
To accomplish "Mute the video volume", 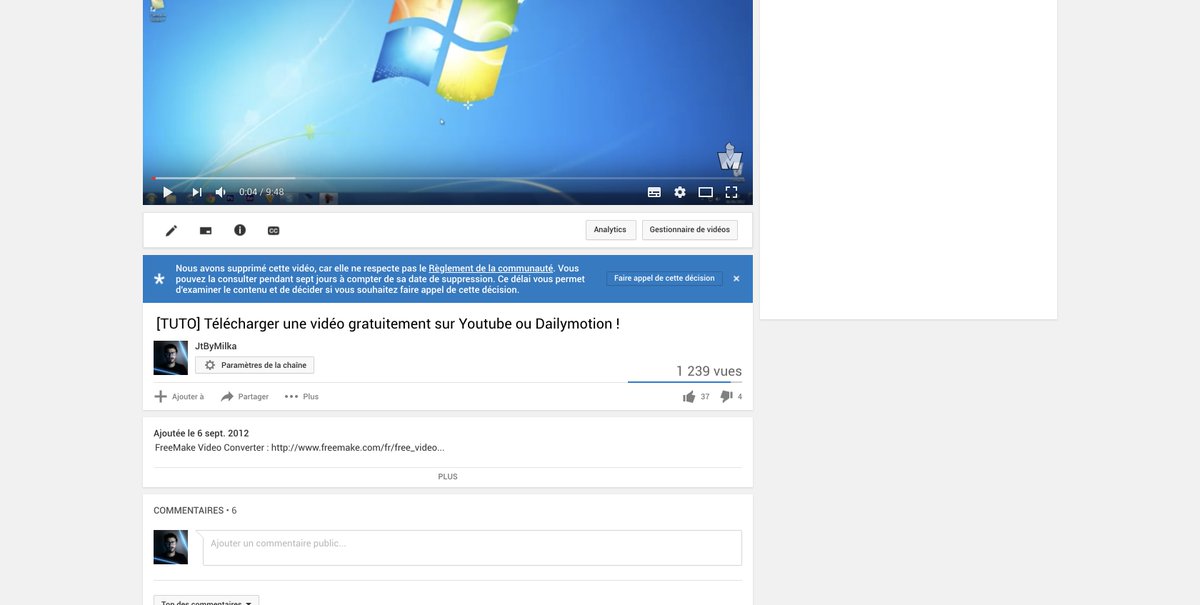I will 221,192.
